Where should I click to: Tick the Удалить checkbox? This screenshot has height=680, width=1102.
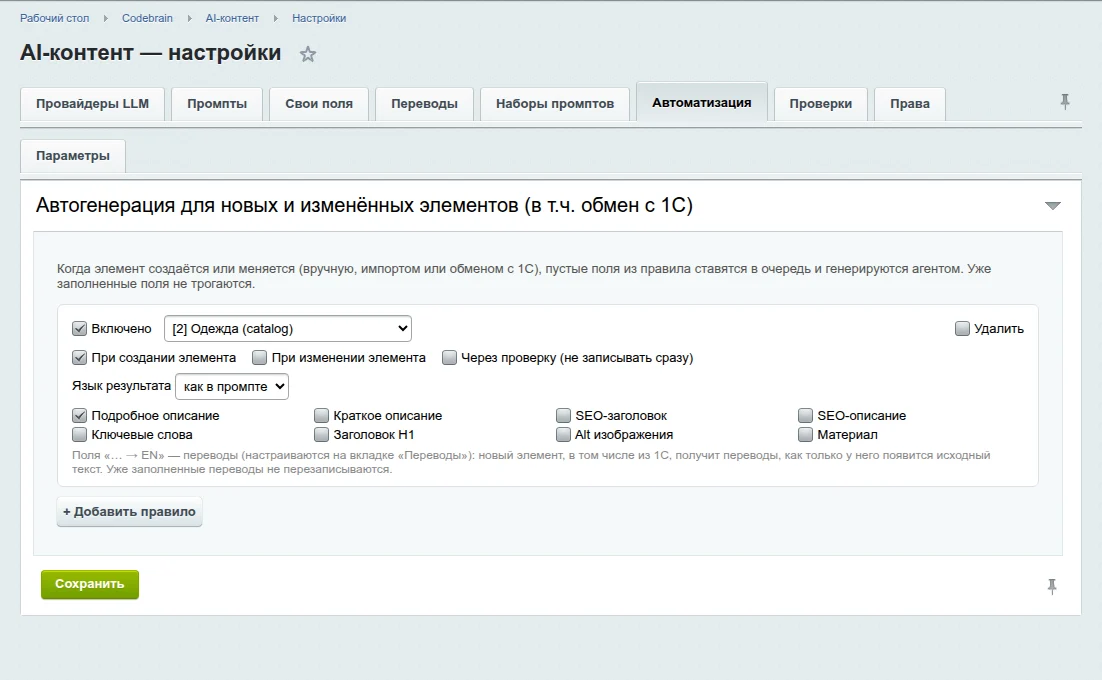pyautogui.click(x=962, y=328)
